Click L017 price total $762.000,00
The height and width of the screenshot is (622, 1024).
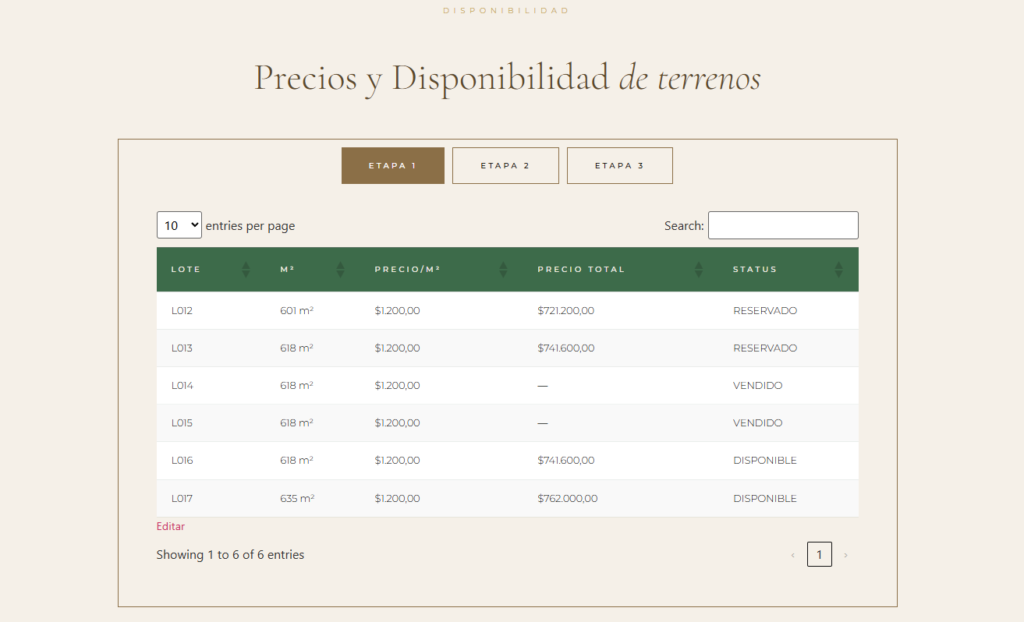(567, 498)
